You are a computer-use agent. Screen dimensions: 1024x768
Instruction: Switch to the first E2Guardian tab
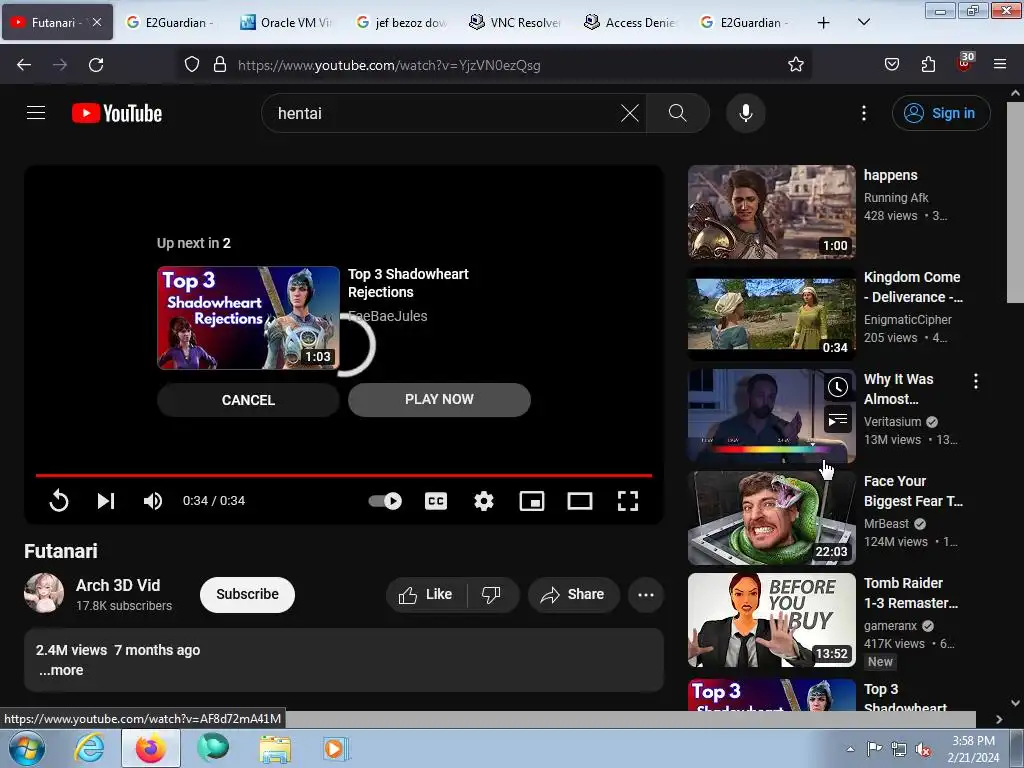pos(170,22)
